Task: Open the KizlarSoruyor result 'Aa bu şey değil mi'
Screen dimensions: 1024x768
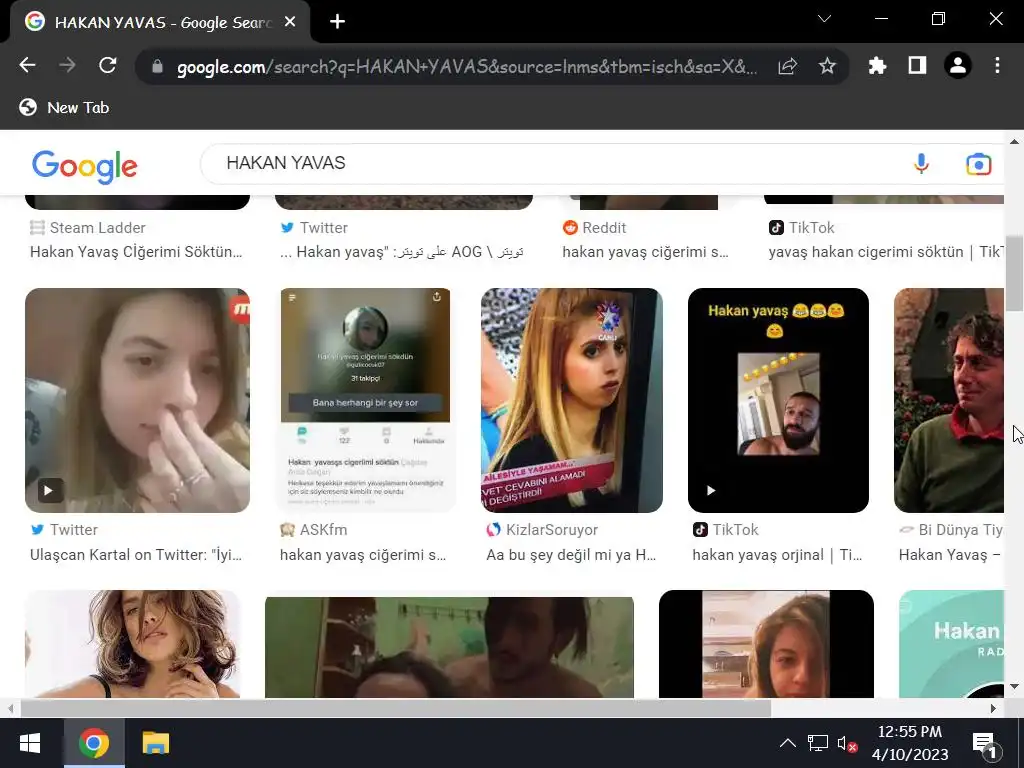Action: (571, 555)
